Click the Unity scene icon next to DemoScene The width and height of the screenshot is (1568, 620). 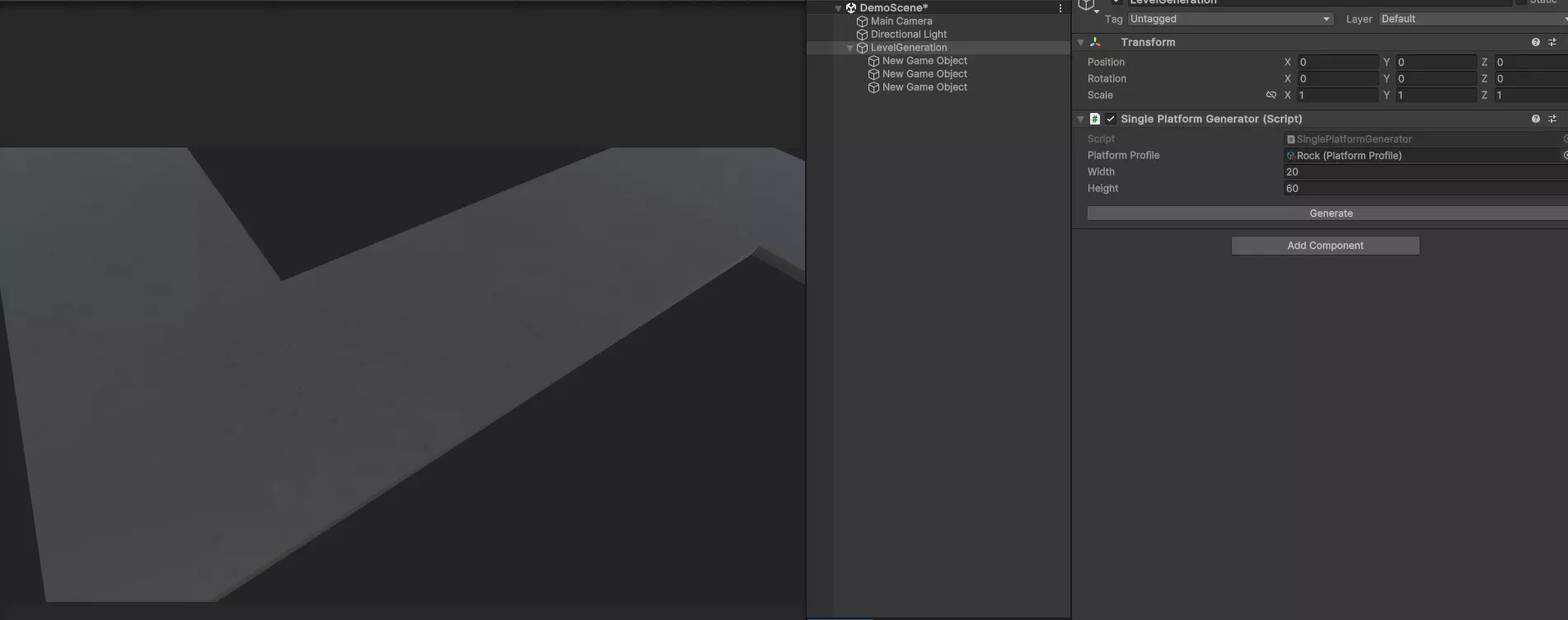click(x=851, y=8)
